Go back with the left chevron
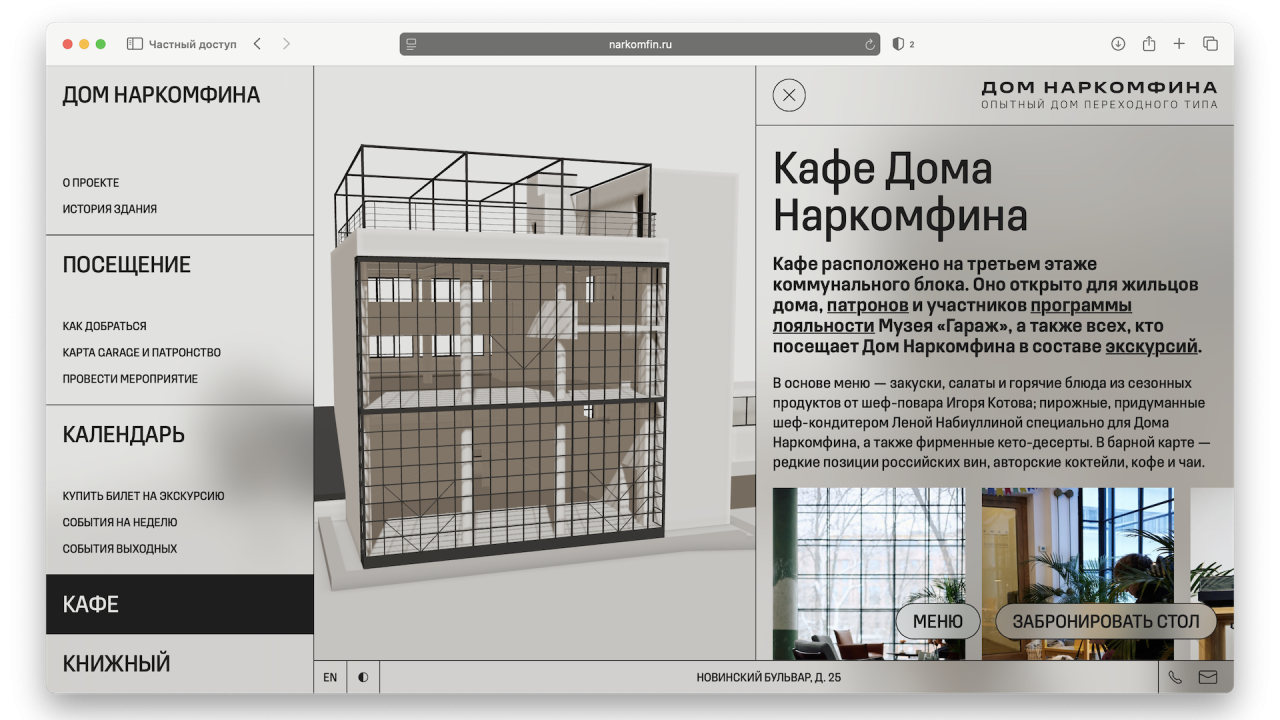1280x720 pixels. (257, 44)
